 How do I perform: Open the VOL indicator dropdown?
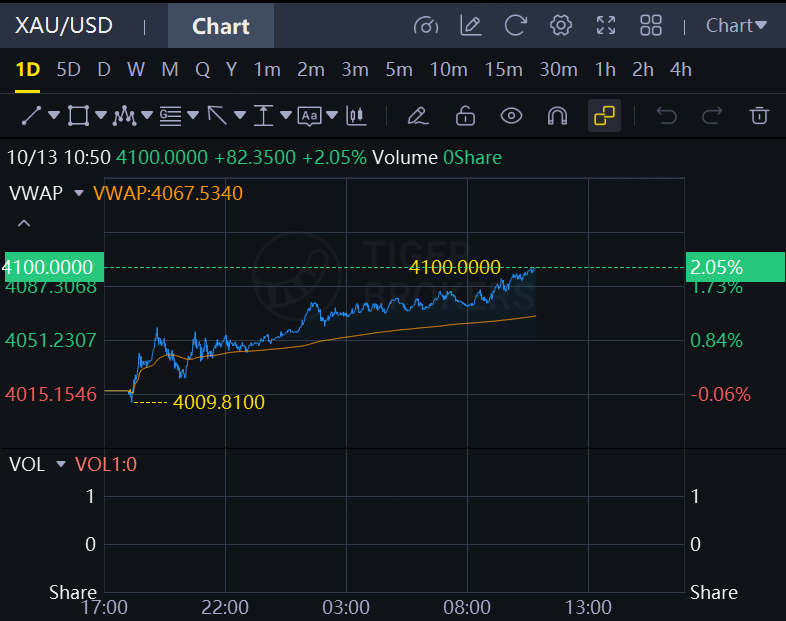click(x=60, y=465)
